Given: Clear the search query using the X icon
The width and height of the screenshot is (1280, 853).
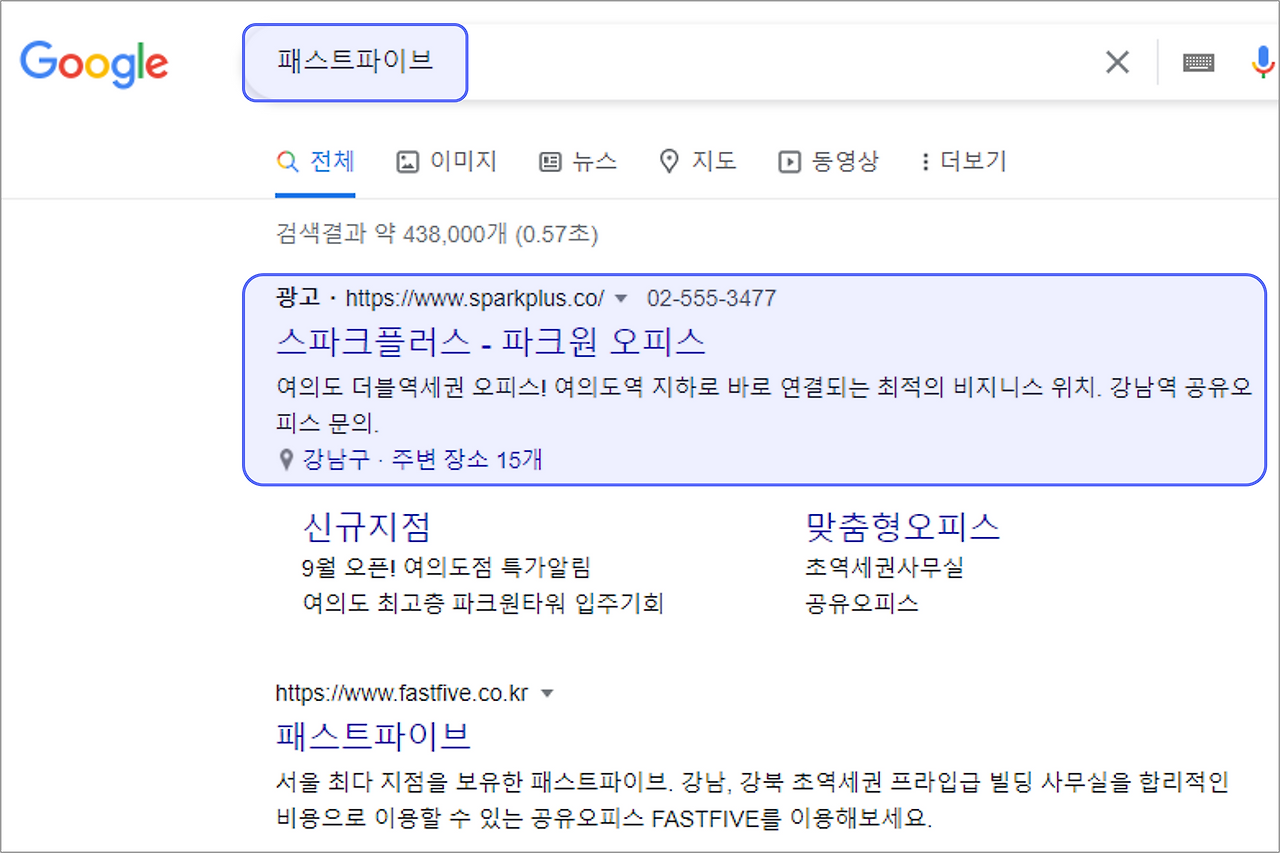Looking at the screenshot, I should (x=1117, y=61).
